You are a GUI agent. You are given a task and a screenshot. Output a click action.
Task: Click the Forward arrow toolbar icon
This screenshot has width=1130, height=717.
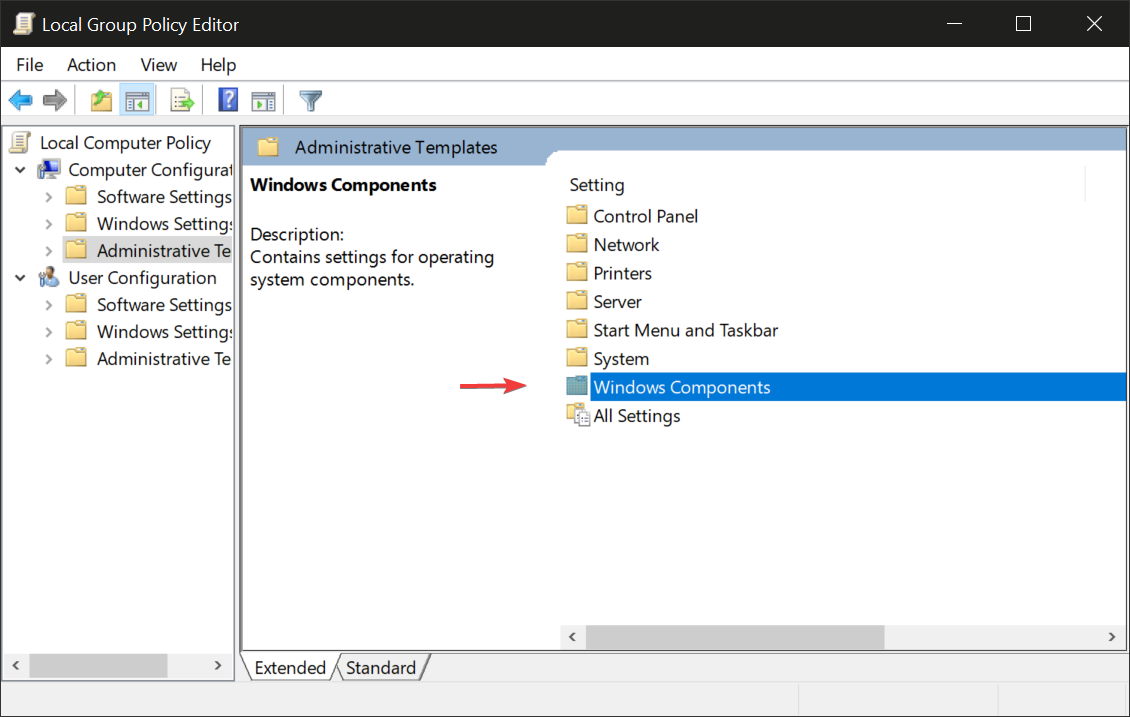pyautogui.click(x=55, y=100)
